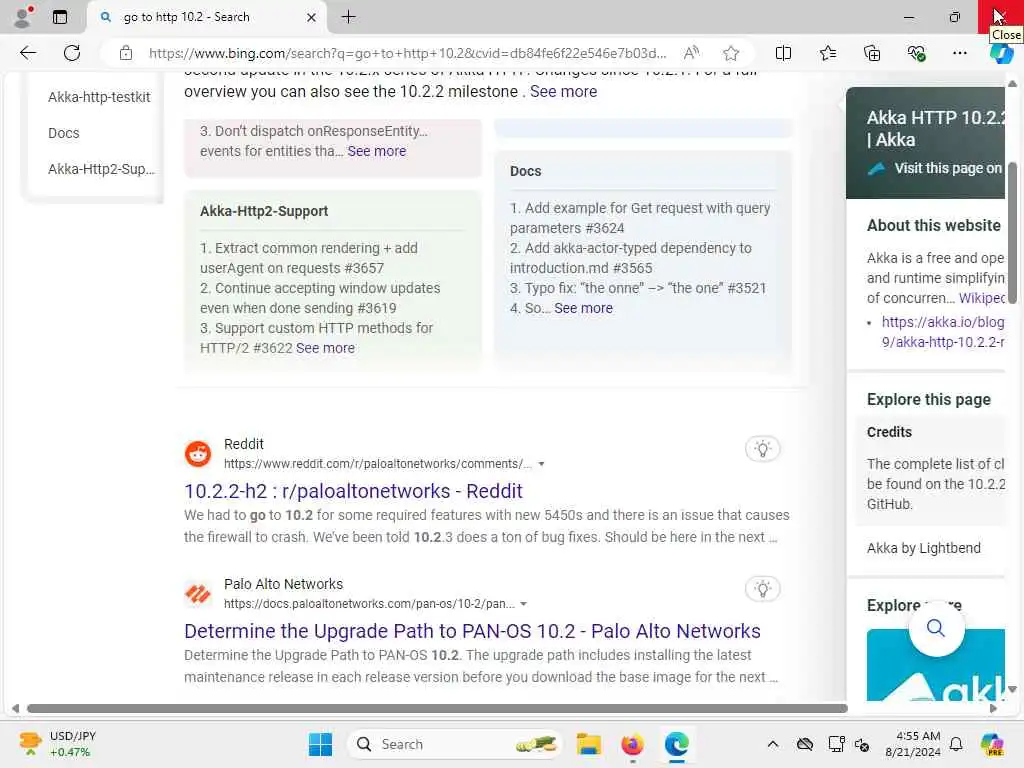Click the Bing URL address bar
The width and height of the screenshot is (1024, 768).
(408, 53)
